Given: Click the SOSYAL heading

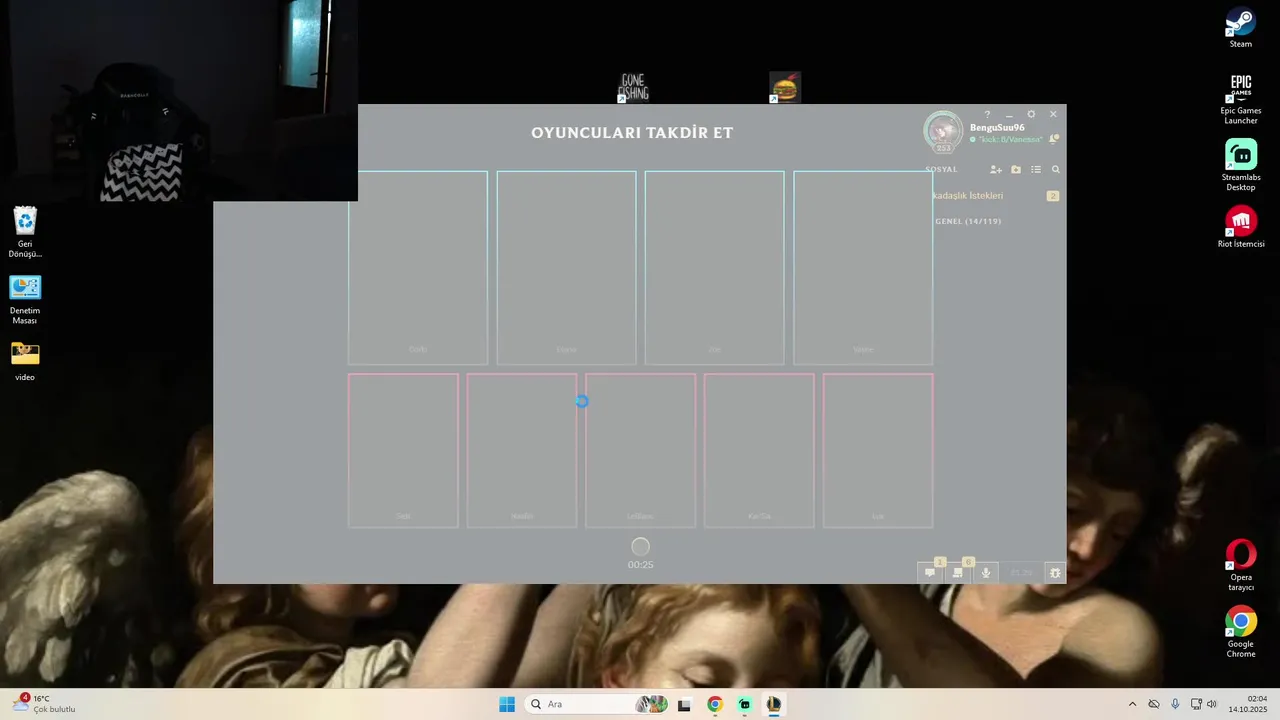Looking at the screenshot, I should [942, 170].
